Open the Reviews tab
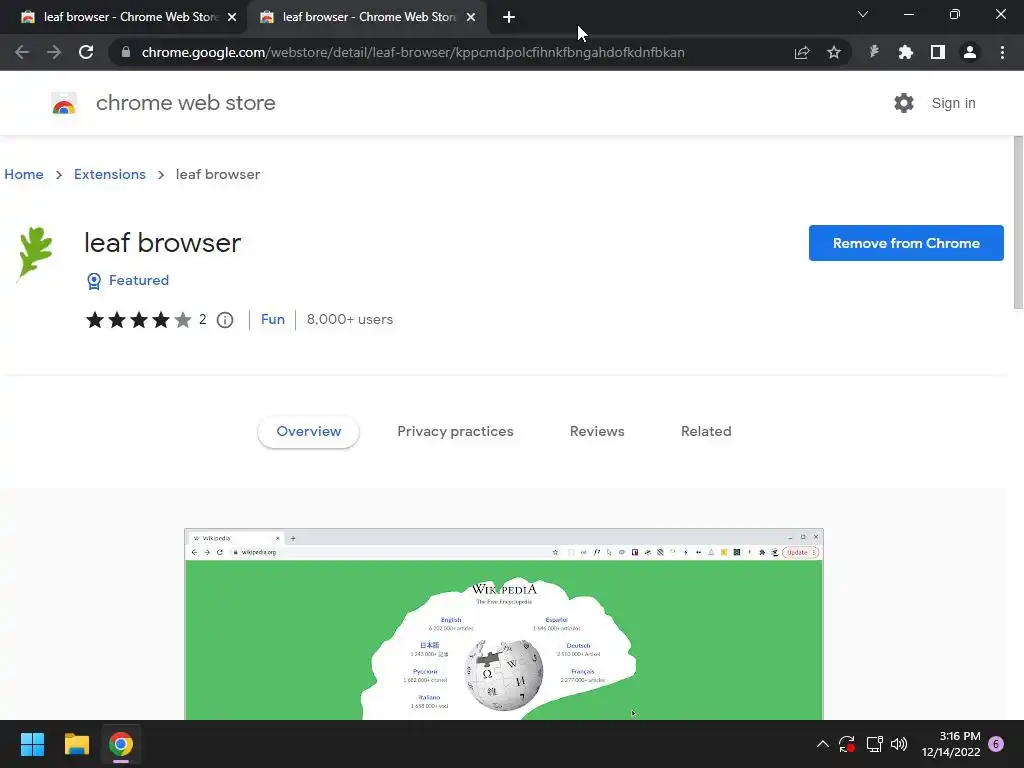1024x768 pixels. pyautogui.click(x=597, y=431)
